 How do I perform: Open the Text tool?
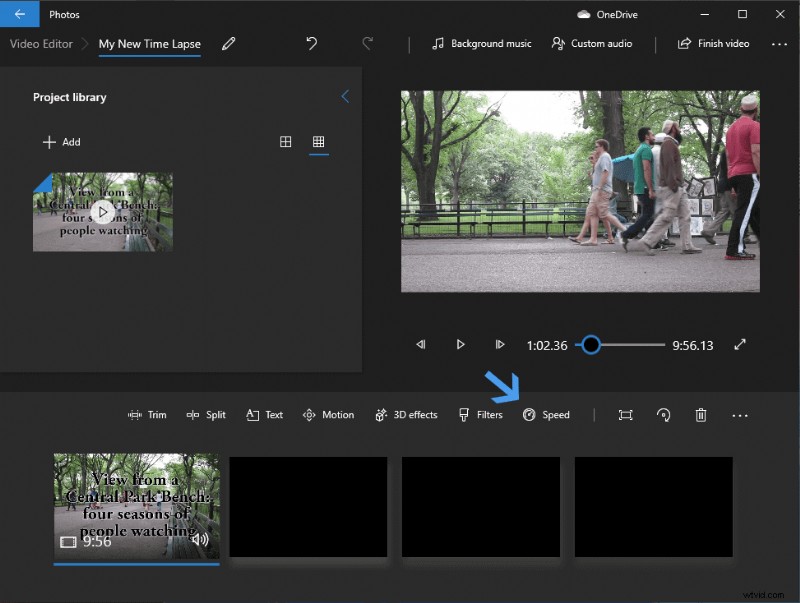click(264, 414)
